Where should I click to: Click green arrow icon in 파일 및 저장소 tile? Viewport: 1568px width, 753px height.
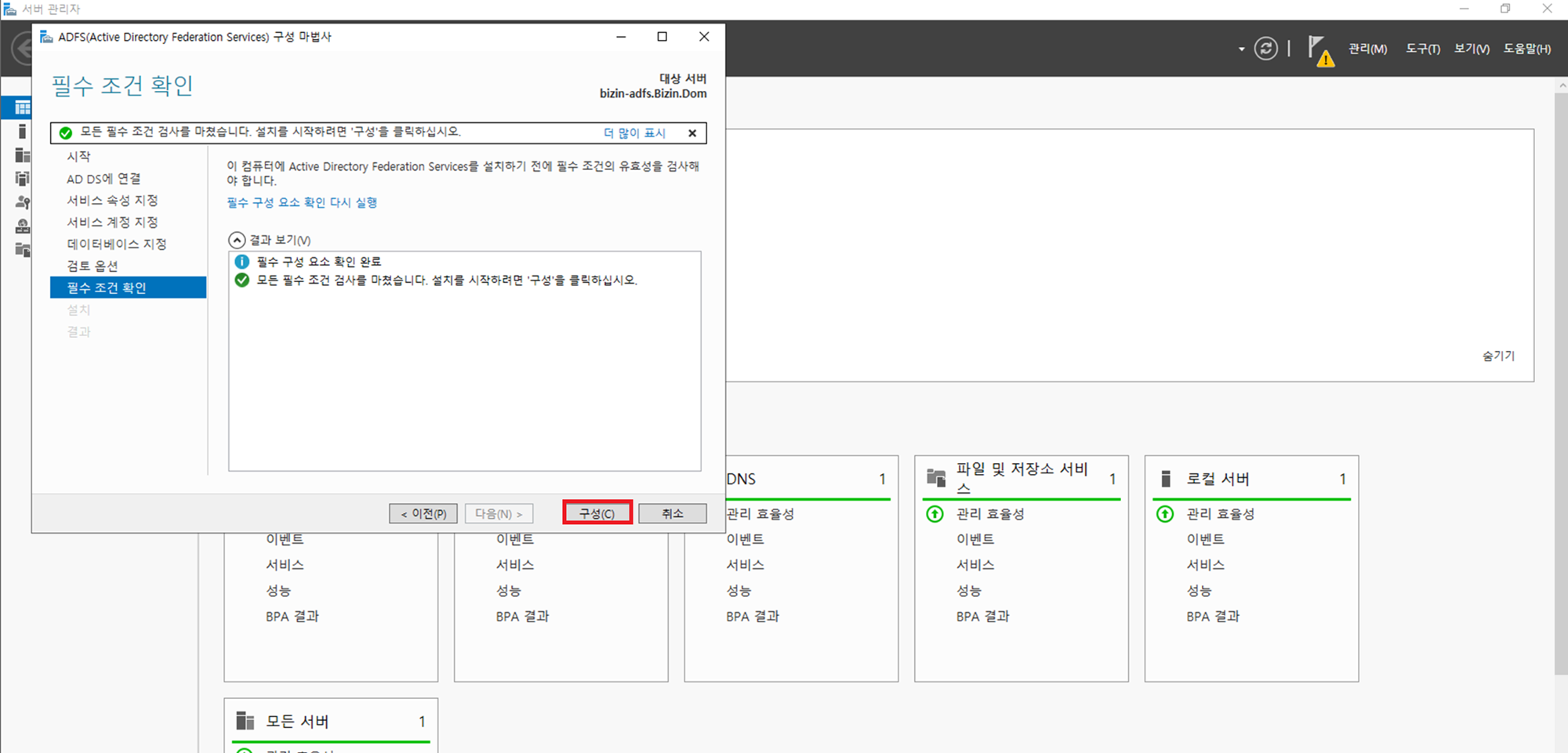click(x=935, y=514)
